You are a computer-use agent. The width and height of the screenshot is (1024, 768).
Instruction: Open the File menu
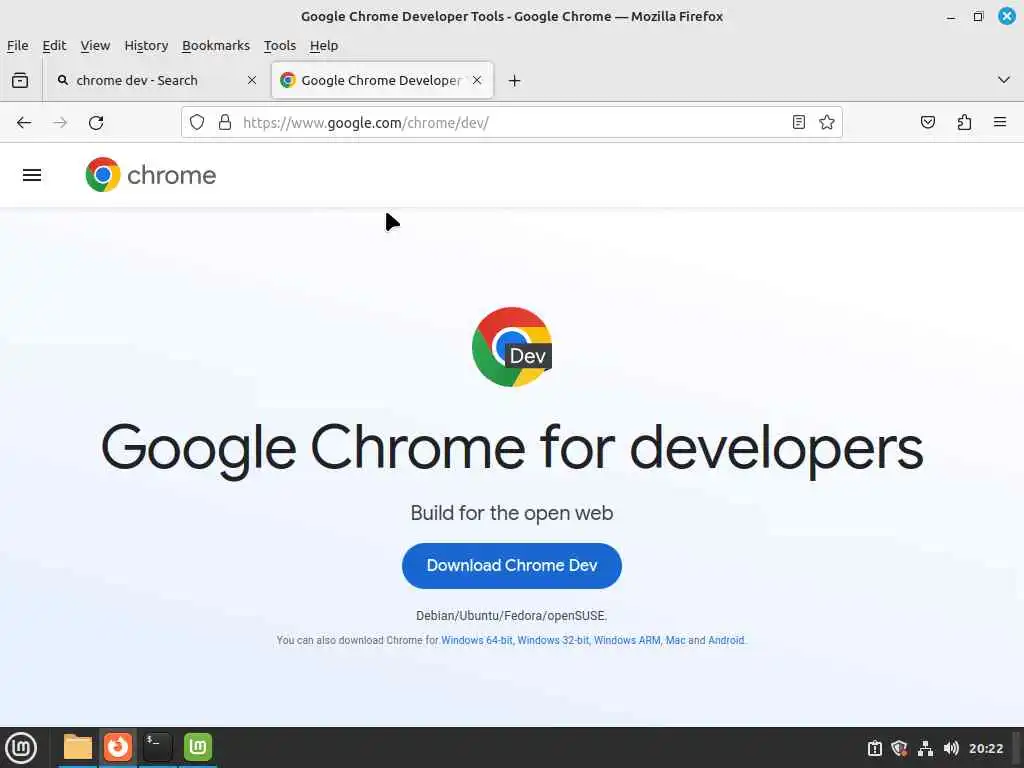coord(18,46)
